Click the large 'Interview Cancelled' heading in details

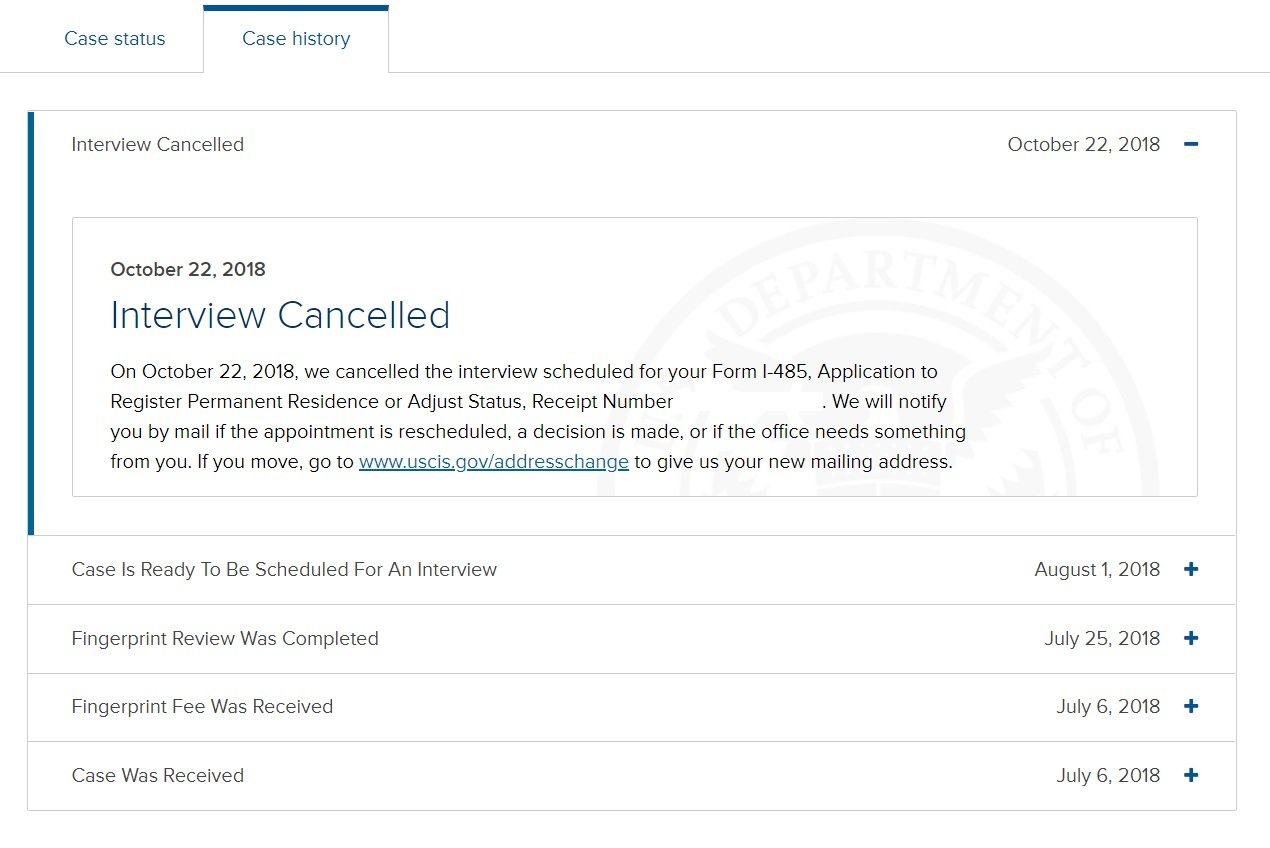pos(280,315)
